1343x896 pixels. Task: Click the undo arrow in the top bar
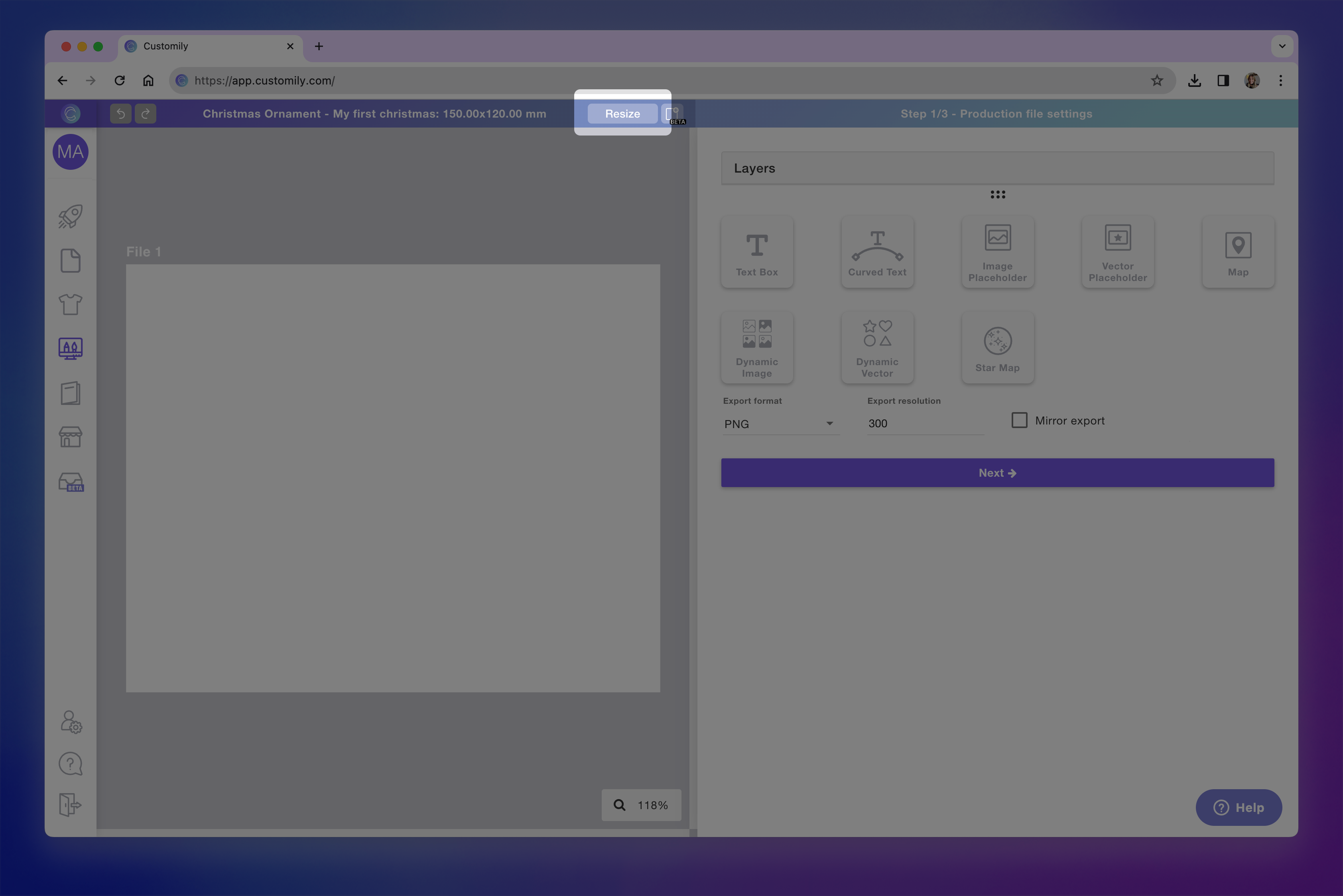coord(120,113)
